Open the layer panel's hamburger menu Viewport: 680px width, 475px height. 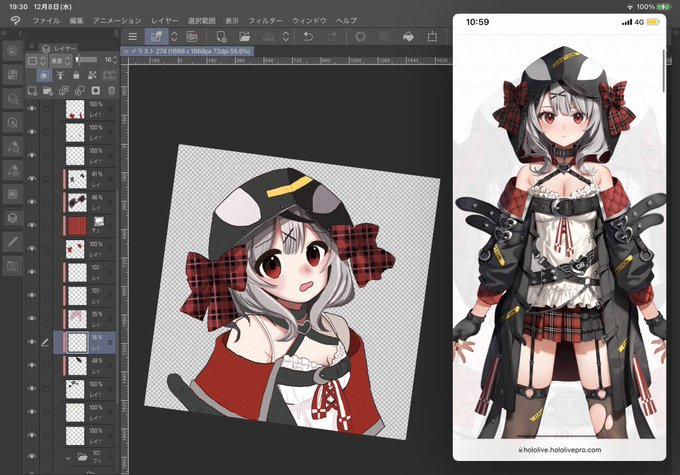click(x=31, y=46)
